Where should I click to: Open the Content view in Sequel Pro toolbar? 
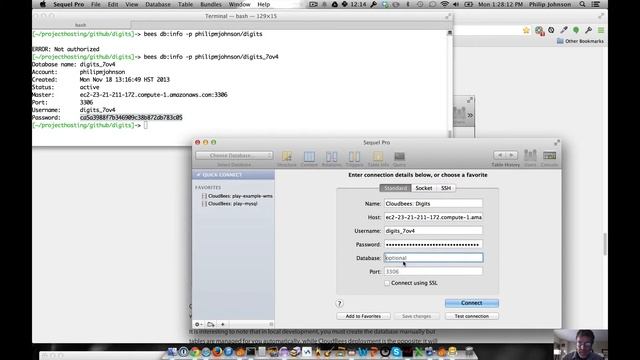click(309, 158)
